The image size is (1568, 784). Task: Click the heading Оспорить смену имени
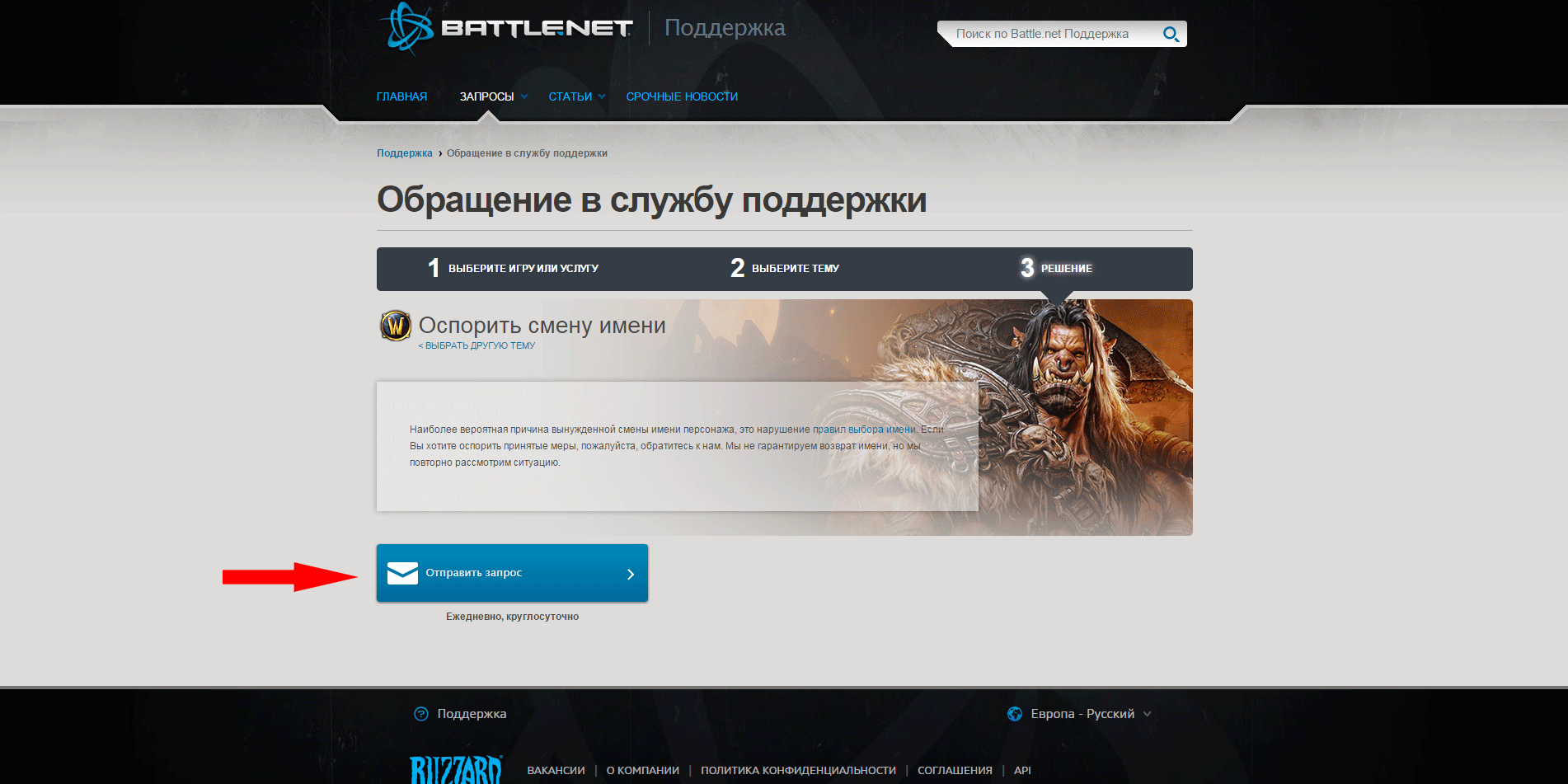coord(542,326)
